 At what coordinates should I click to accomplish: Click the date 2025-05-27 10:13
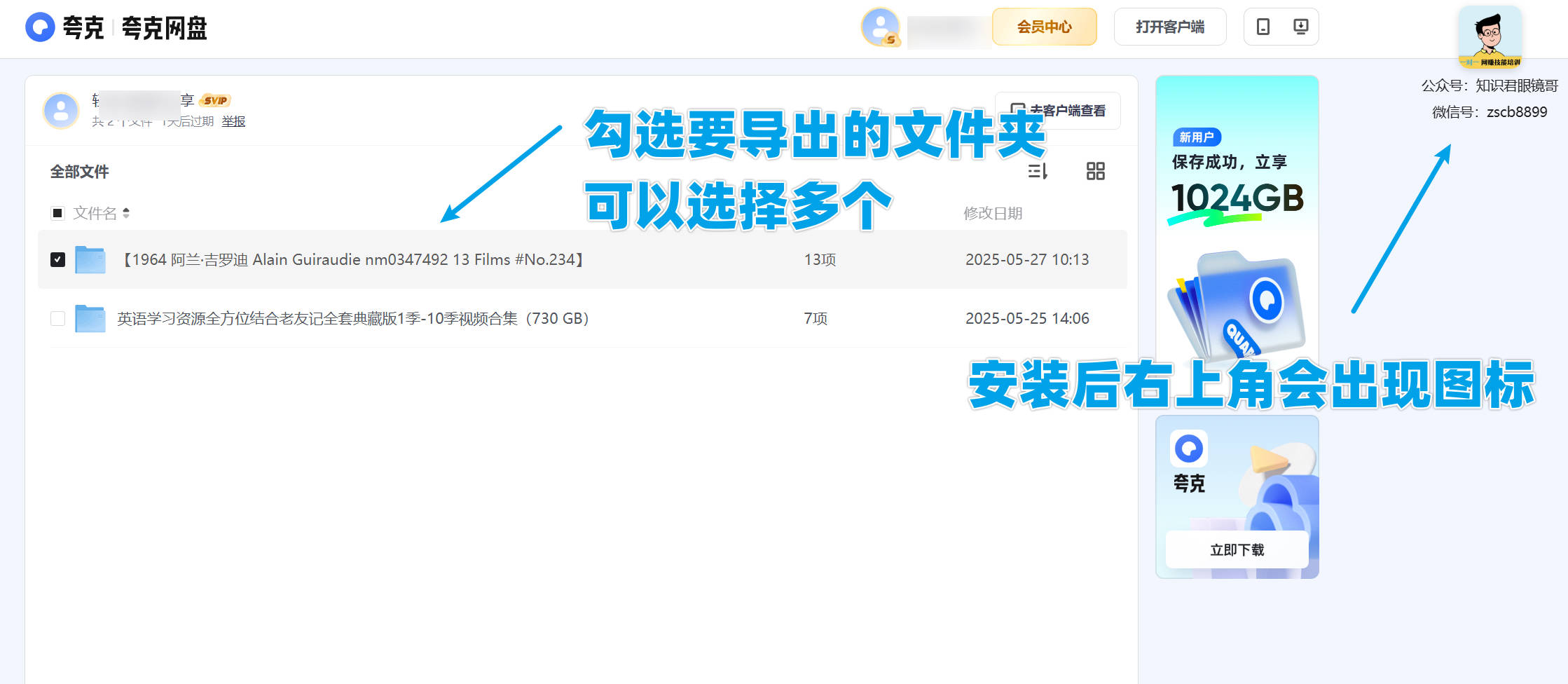tap(1027, 259)
